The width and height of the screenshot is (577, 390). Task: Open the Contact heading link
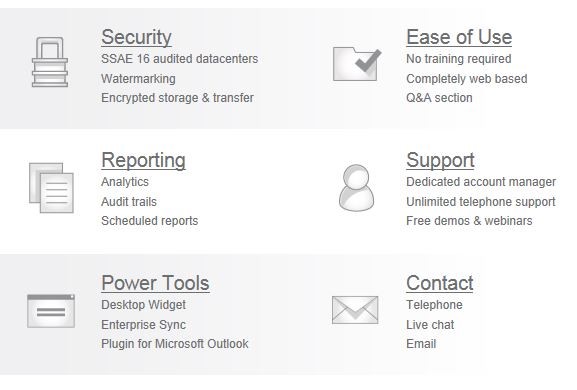coord(440,283)
